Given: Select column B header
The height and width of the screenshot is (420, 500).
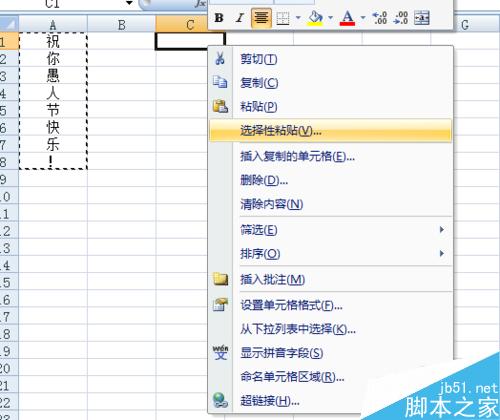Looking at the screenshot, I should tap(122, 24).
